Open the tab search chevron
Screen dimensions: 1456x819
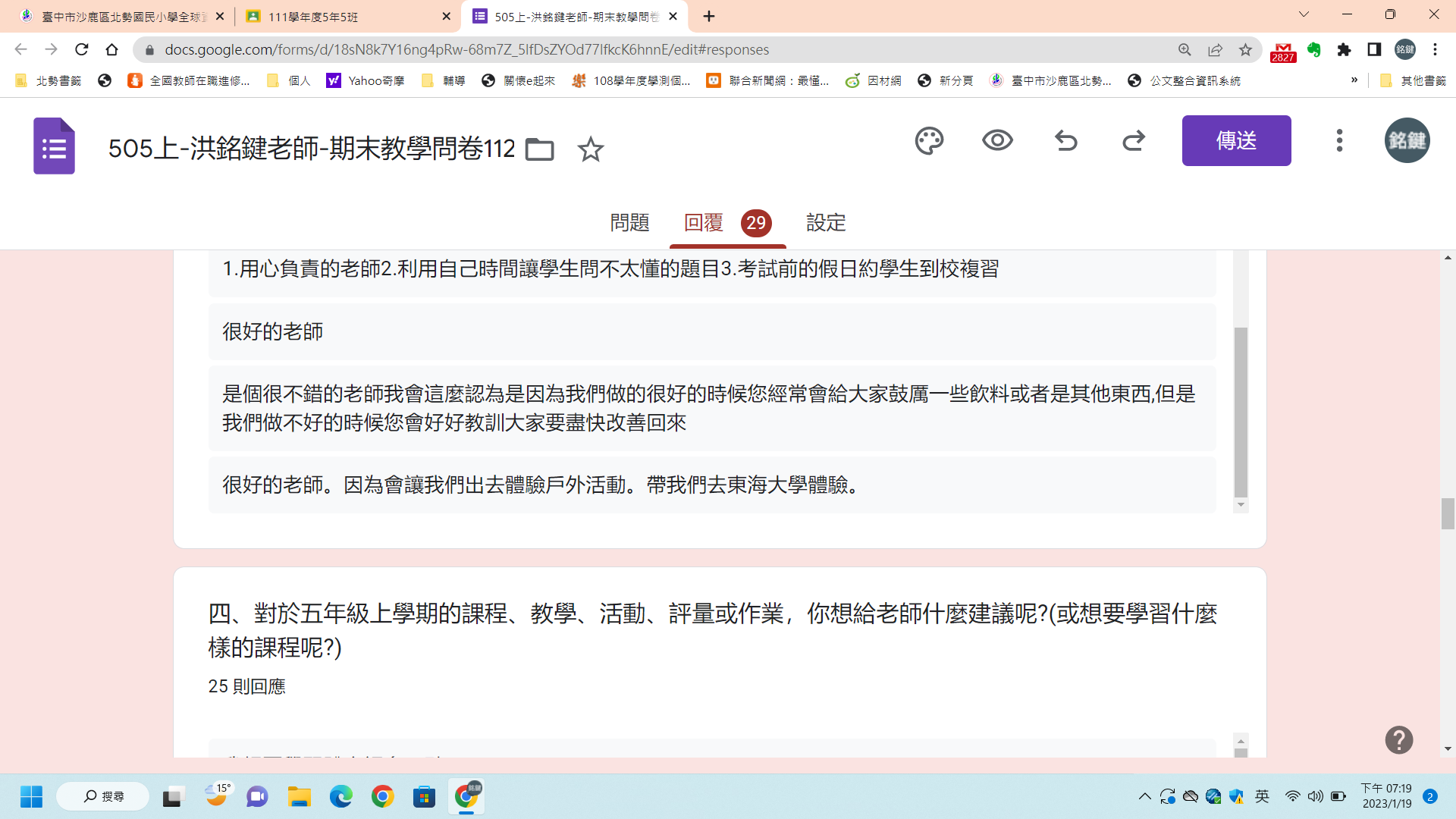point(1304,14)
